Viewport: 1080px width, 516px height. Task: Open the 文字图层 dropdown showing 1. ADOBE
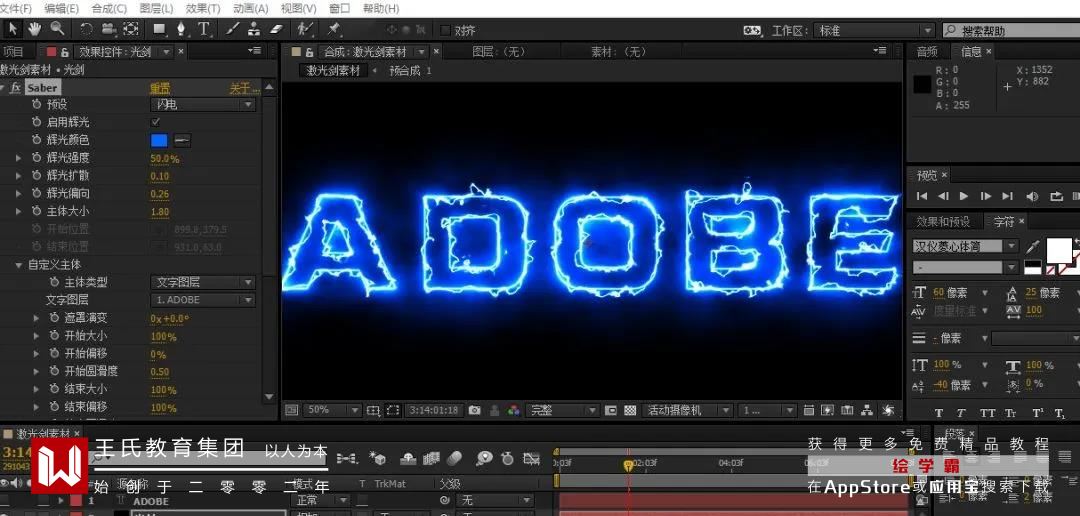(203, 300)
